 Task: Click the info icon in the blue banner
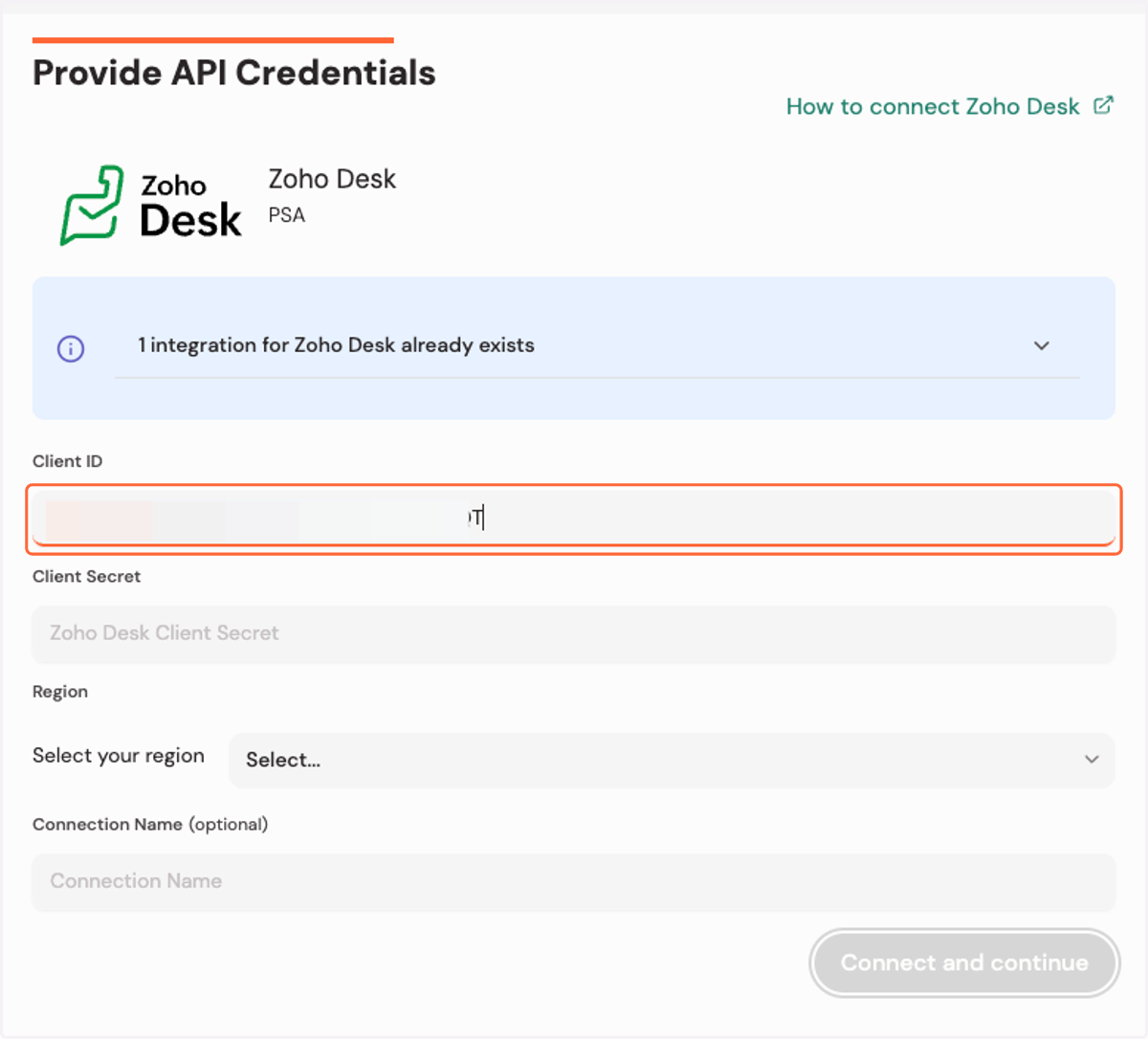pos(71,348)
